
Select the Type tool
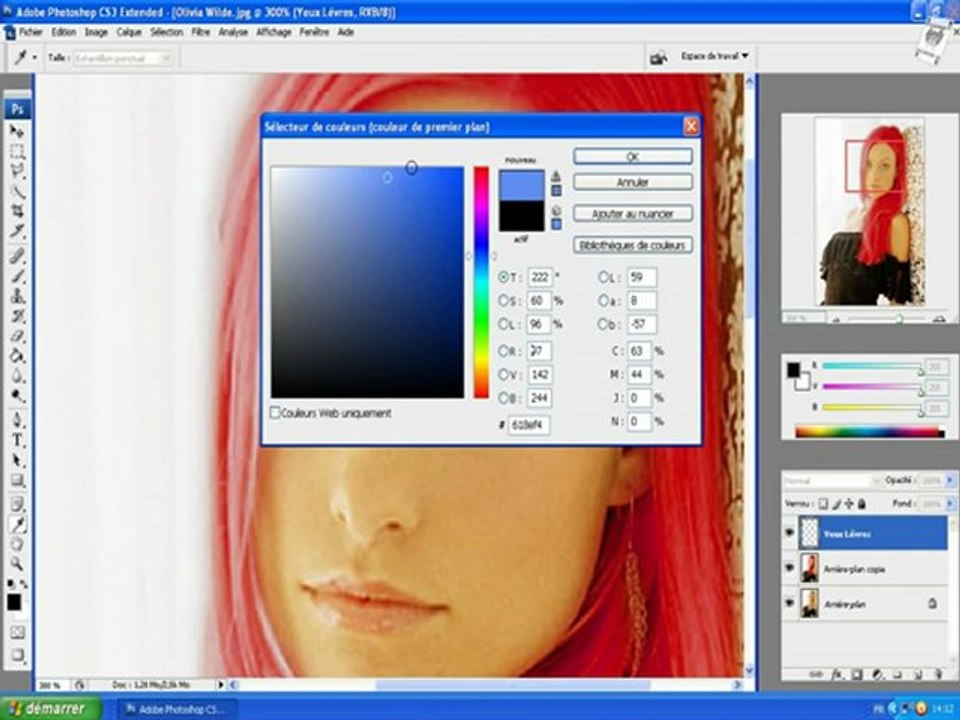[x=17, y=441]
